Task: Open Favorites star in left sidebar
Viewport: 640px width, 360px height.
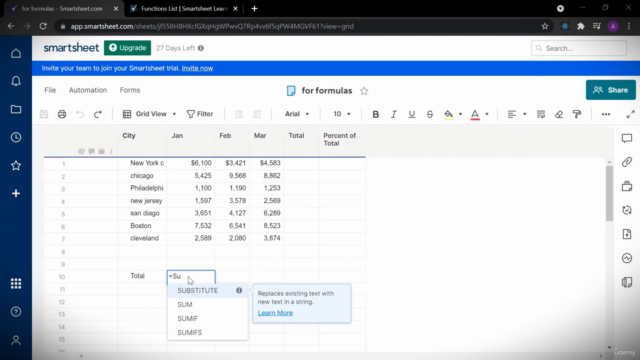Action: tap(16, 165)
